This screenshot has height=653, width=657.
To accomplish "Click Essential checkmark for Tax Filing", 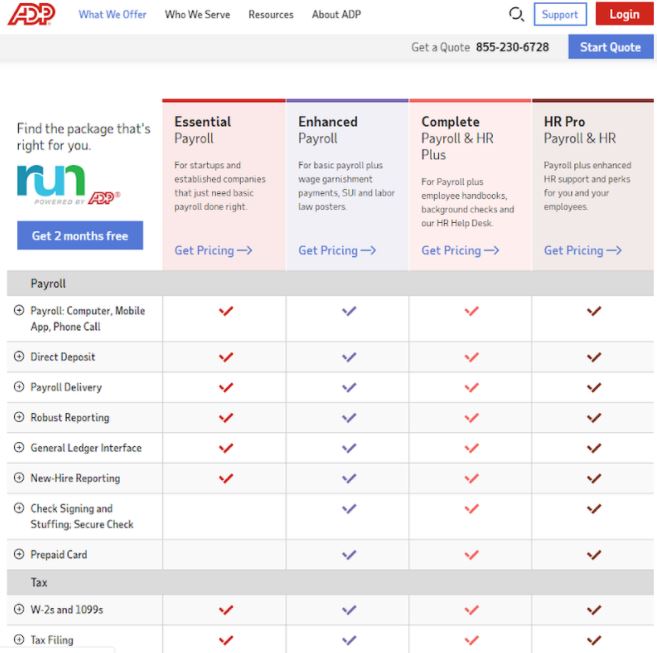I will (x=226, y=640).
